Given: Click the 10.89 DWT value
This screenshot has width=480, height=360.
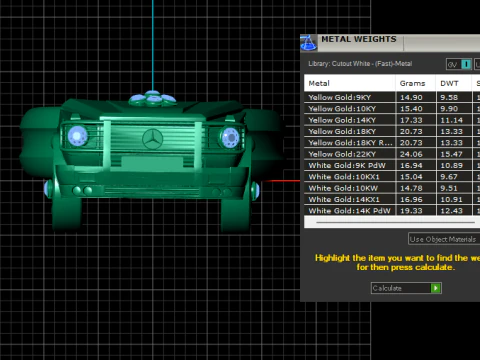Looking at the screenshot, I should 452,166.
